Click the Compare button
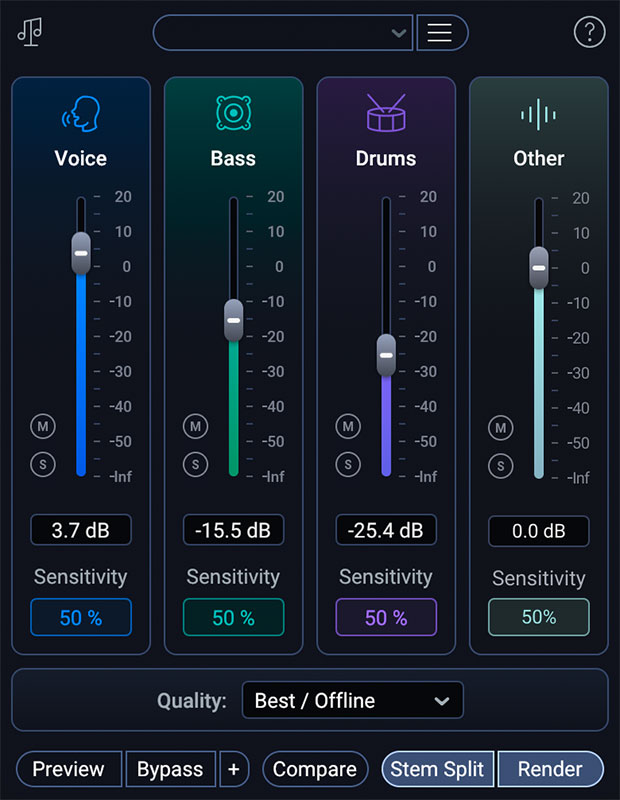 pyautogui.click(x=315, y=769)
